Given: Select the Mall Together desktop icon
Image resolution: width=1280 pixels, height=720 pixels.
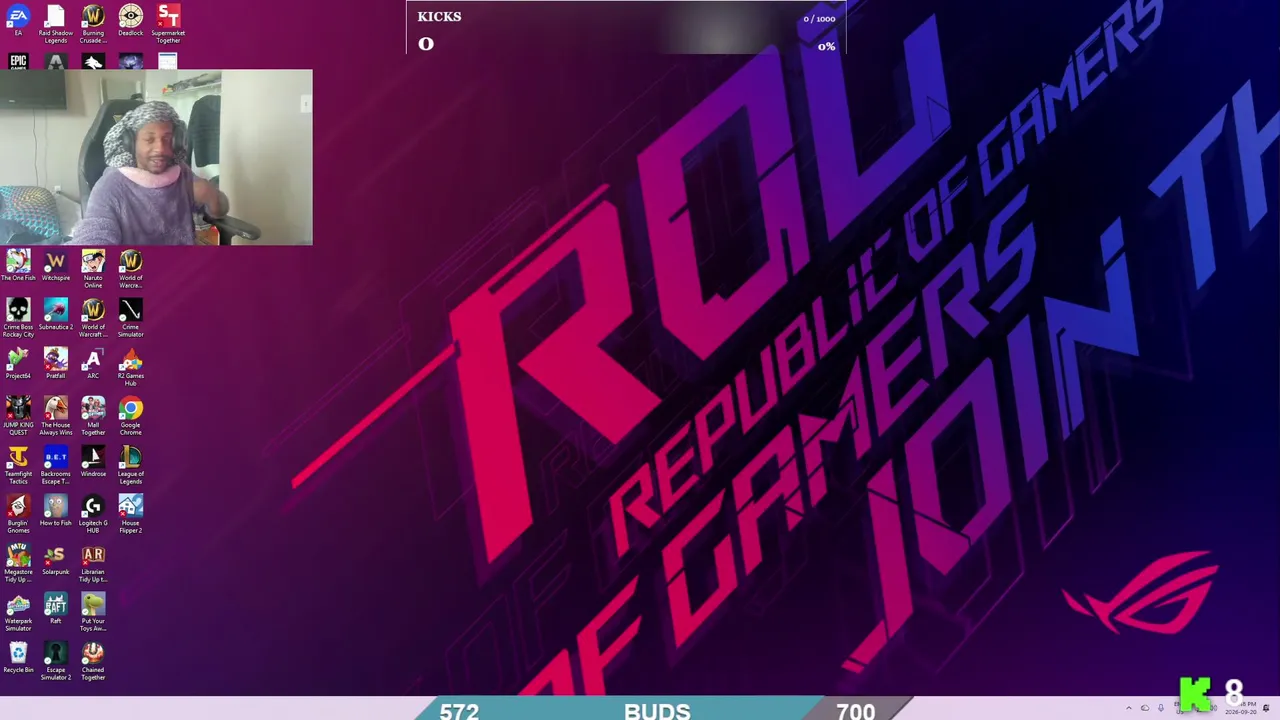Looking at the screenshot, I should point(93,416).
